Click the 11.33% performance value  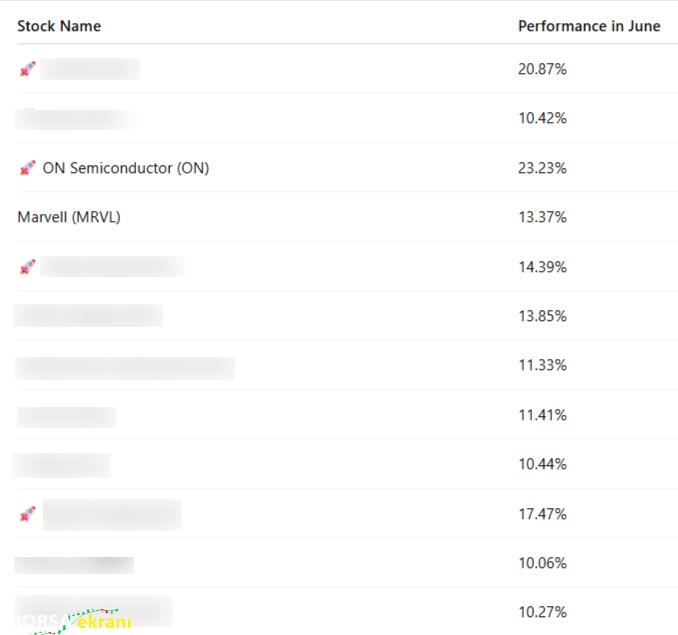click(x=542, y=365)
